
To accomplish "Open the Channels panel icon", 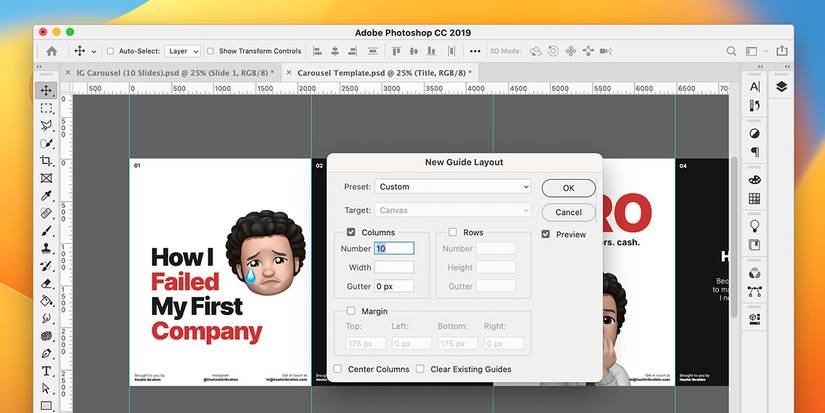I will pos(754,273).
